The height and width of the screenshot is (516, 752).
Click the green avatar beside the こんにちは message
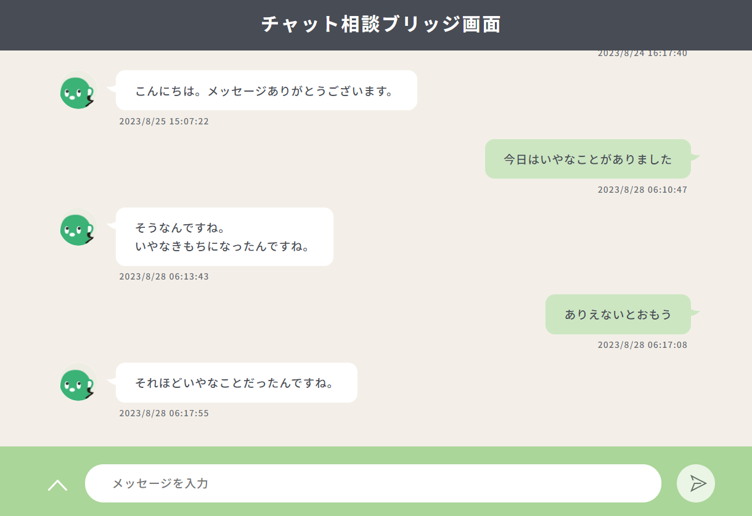[76, 92]
